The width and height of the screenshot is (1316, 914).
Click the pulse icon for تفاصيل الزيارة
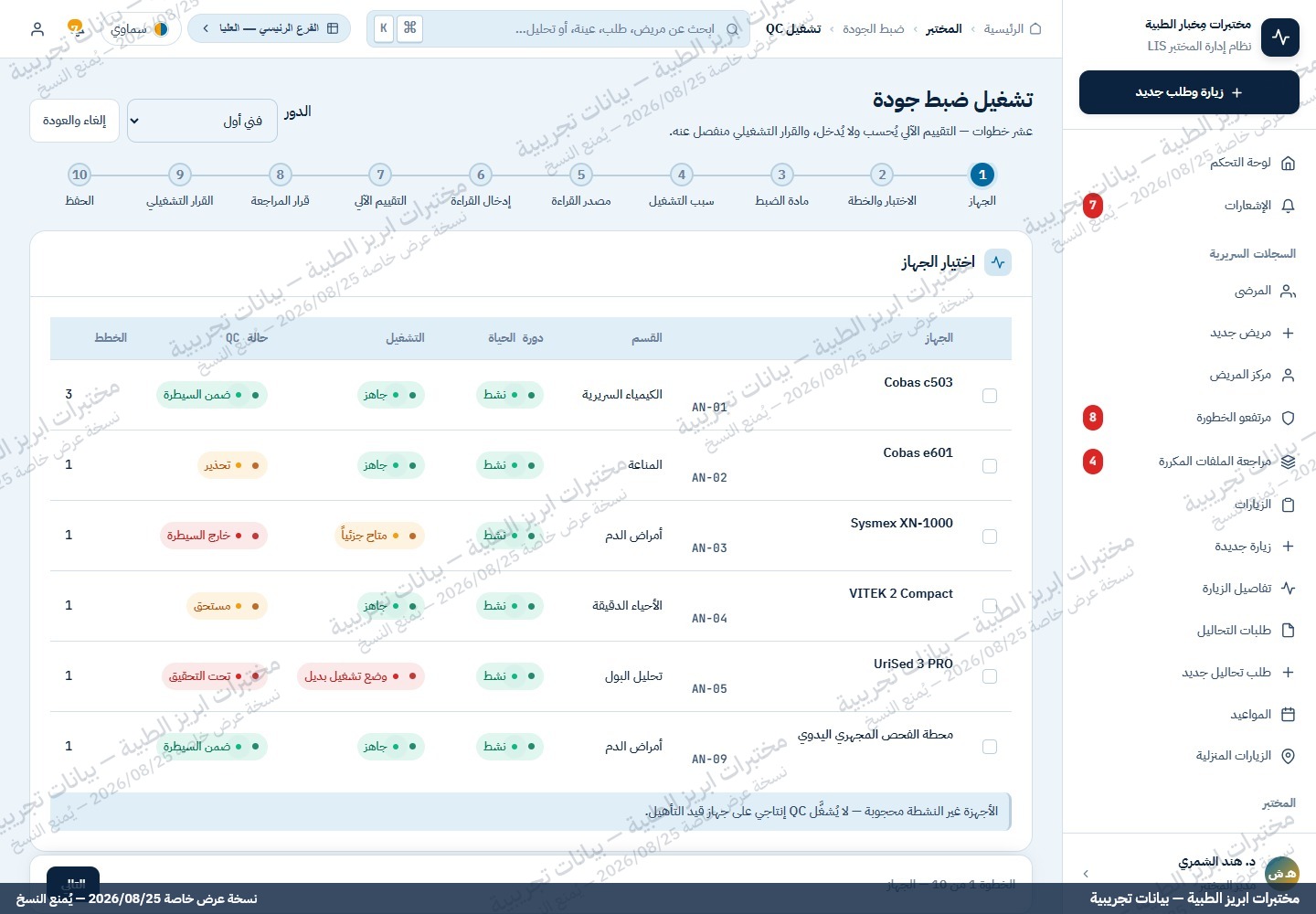[1288, 589]
